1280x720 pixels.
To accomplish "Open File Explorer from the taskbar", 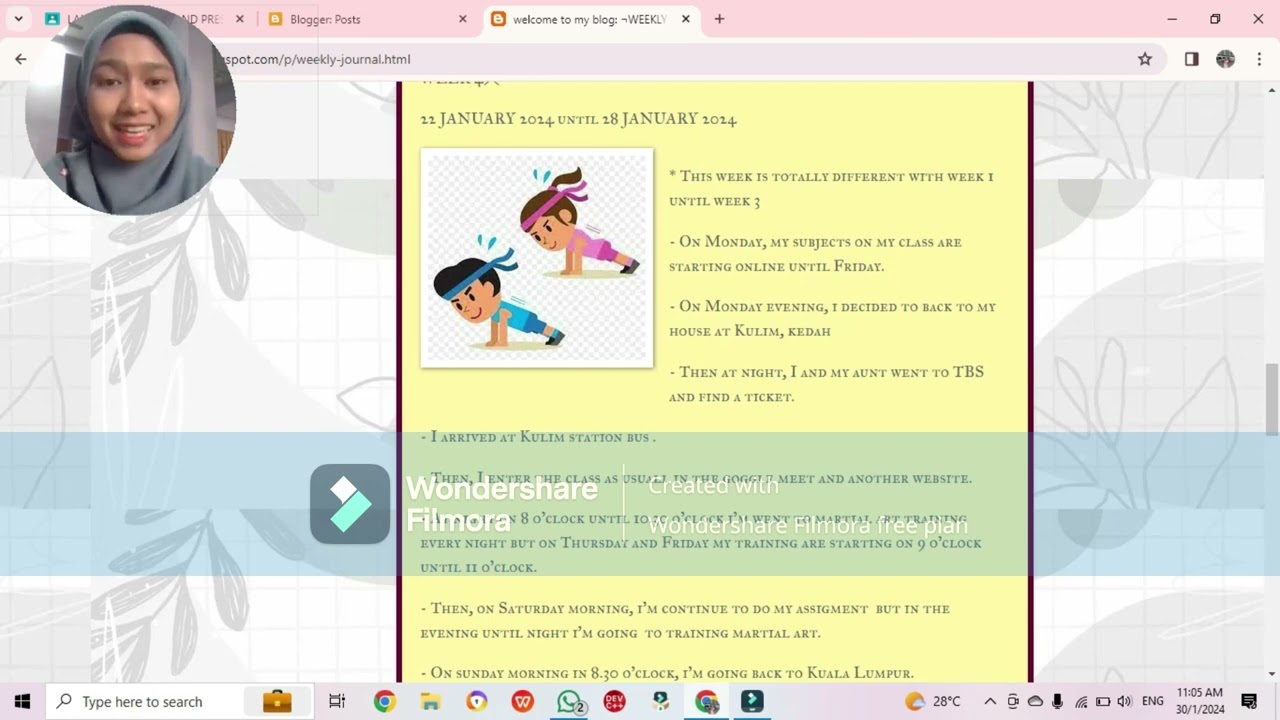I will pos(430,701).
